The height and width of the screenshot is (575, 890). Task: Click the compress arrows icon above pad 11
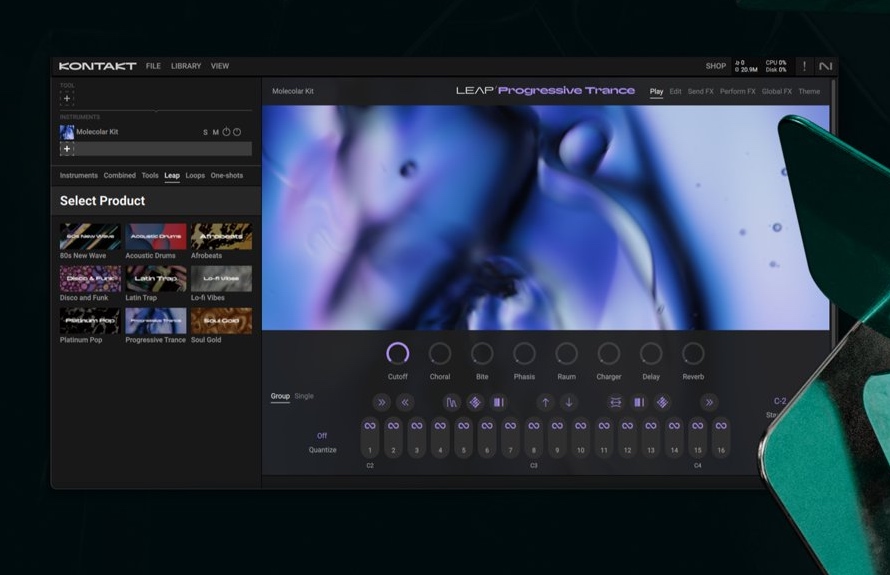615,402
